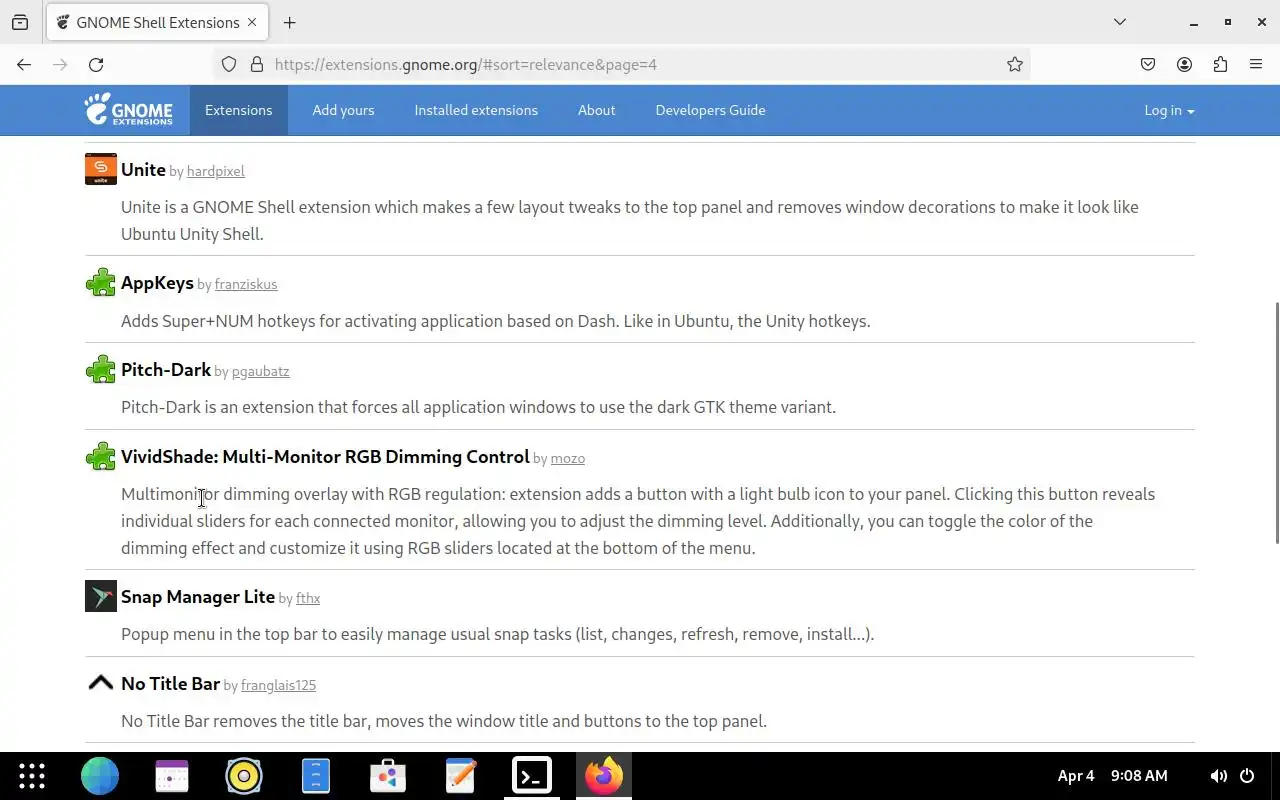Click the Pitch-Dark puzzle-piece icon
Viewport: 1280px width, 800px height.
click(101, 370)
